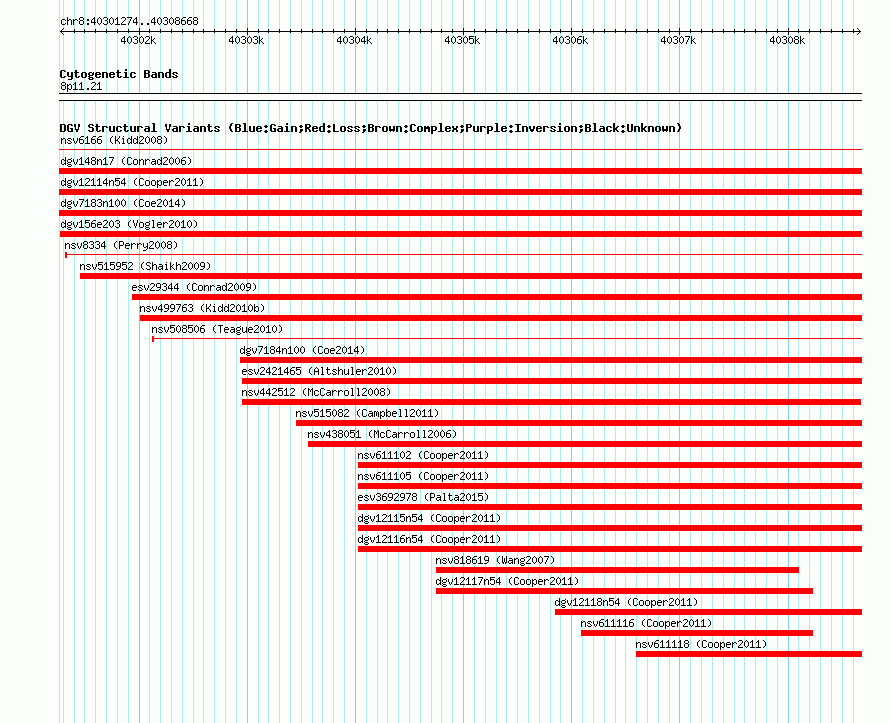Click the 40306k ruler label
Screen dimensions: 890x723
(x=570, y=40)
